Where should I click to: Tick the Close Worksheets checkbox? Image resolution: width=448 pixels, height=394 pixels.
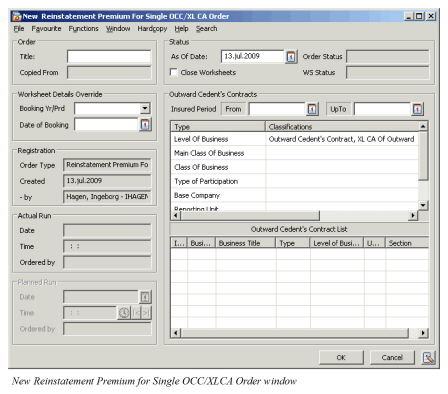pyautogui.click(x=174, y=72)
